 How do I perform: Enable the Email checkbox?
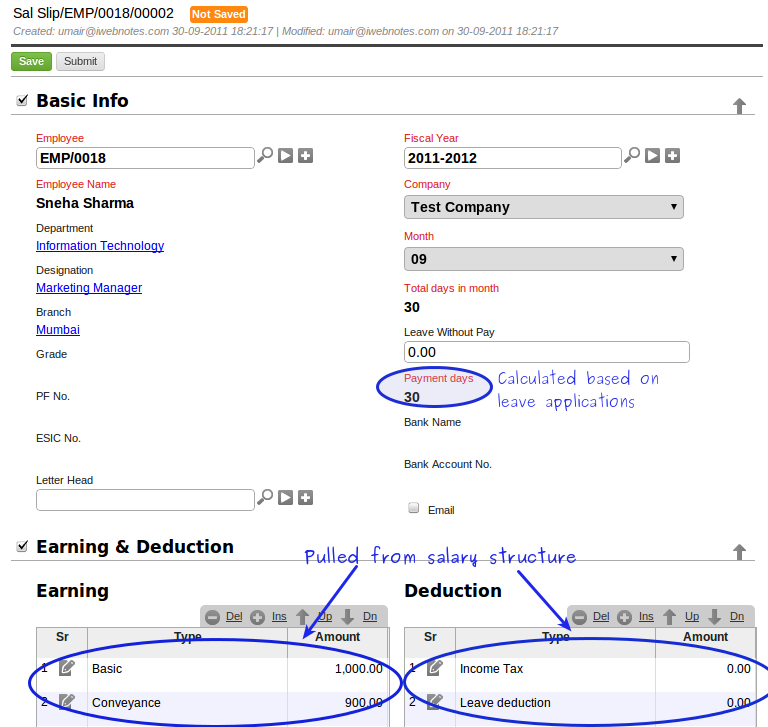pos(414,508)
